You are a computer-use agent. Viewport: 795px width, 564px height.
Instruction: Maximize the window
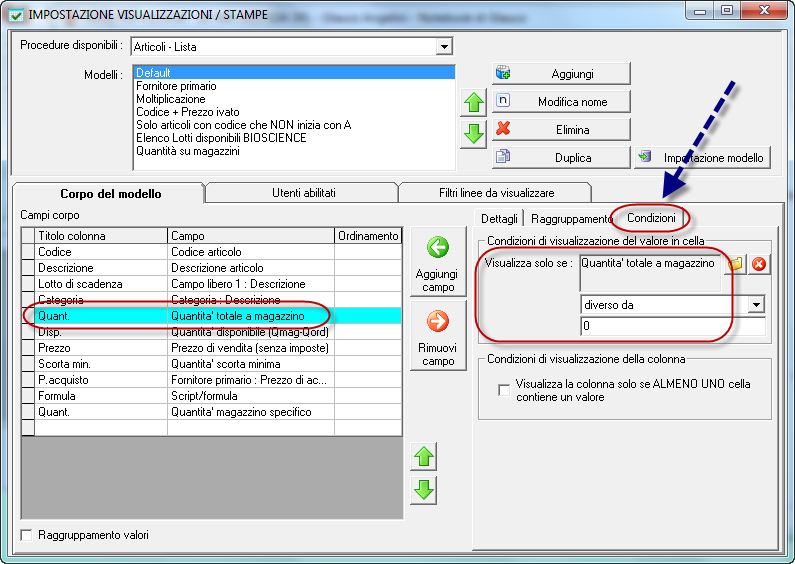(727, 10)
